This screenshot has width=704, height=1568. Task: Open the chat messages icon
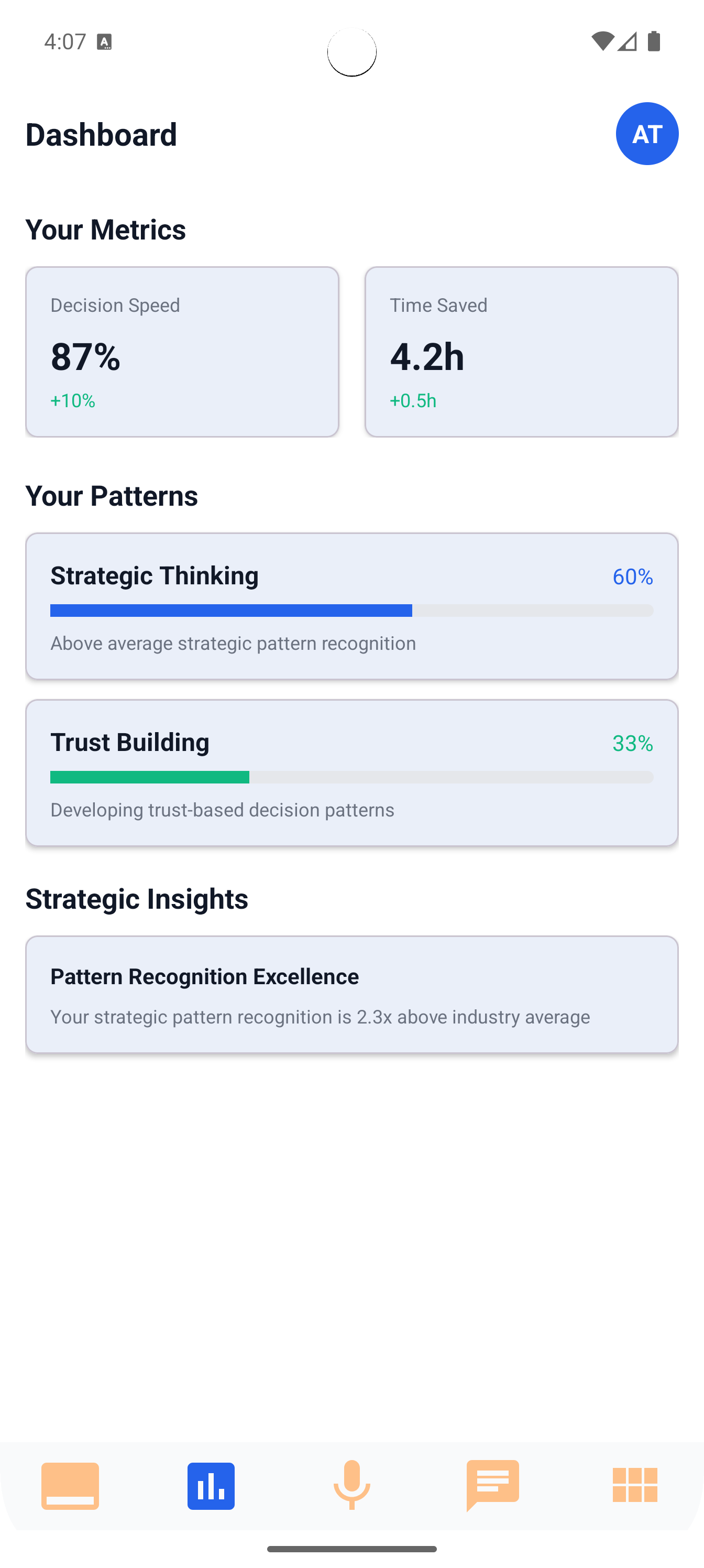click(x=493, y=1484)
